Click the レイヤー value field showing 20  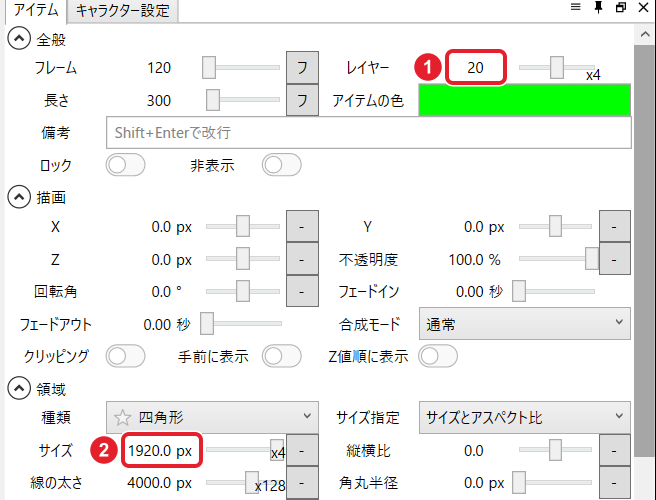(x=476, y=67)
